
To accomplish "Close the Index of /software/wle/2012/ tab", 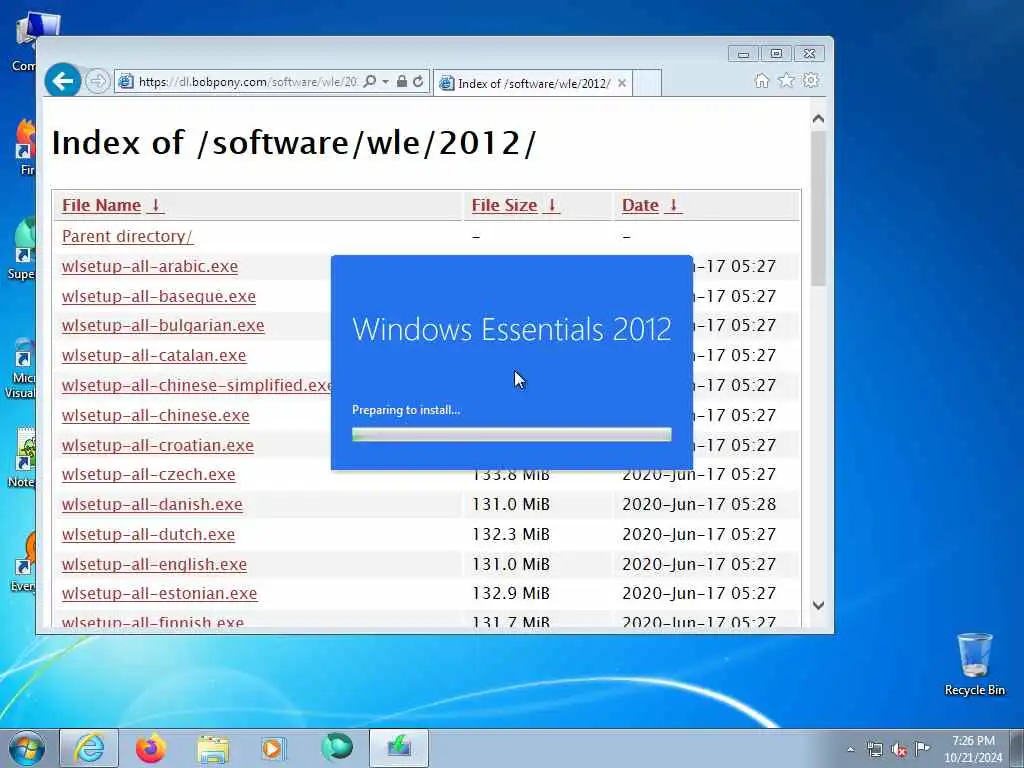I will (622, 83).
